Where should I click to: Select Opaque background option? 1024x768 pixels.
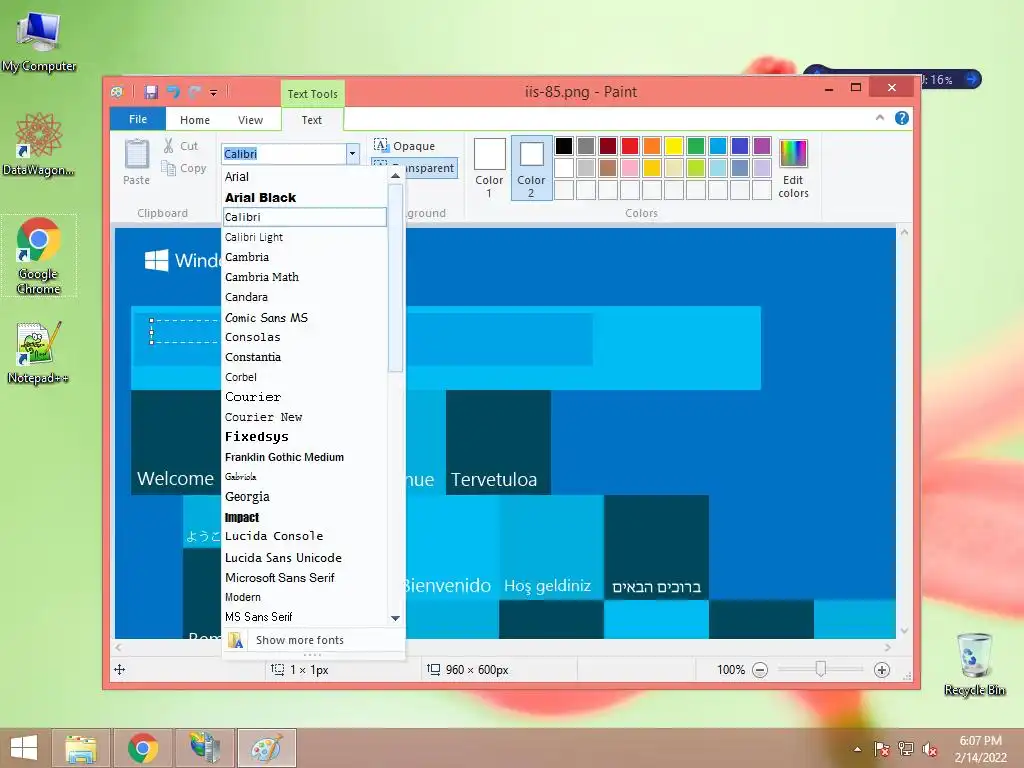(404, 146)
